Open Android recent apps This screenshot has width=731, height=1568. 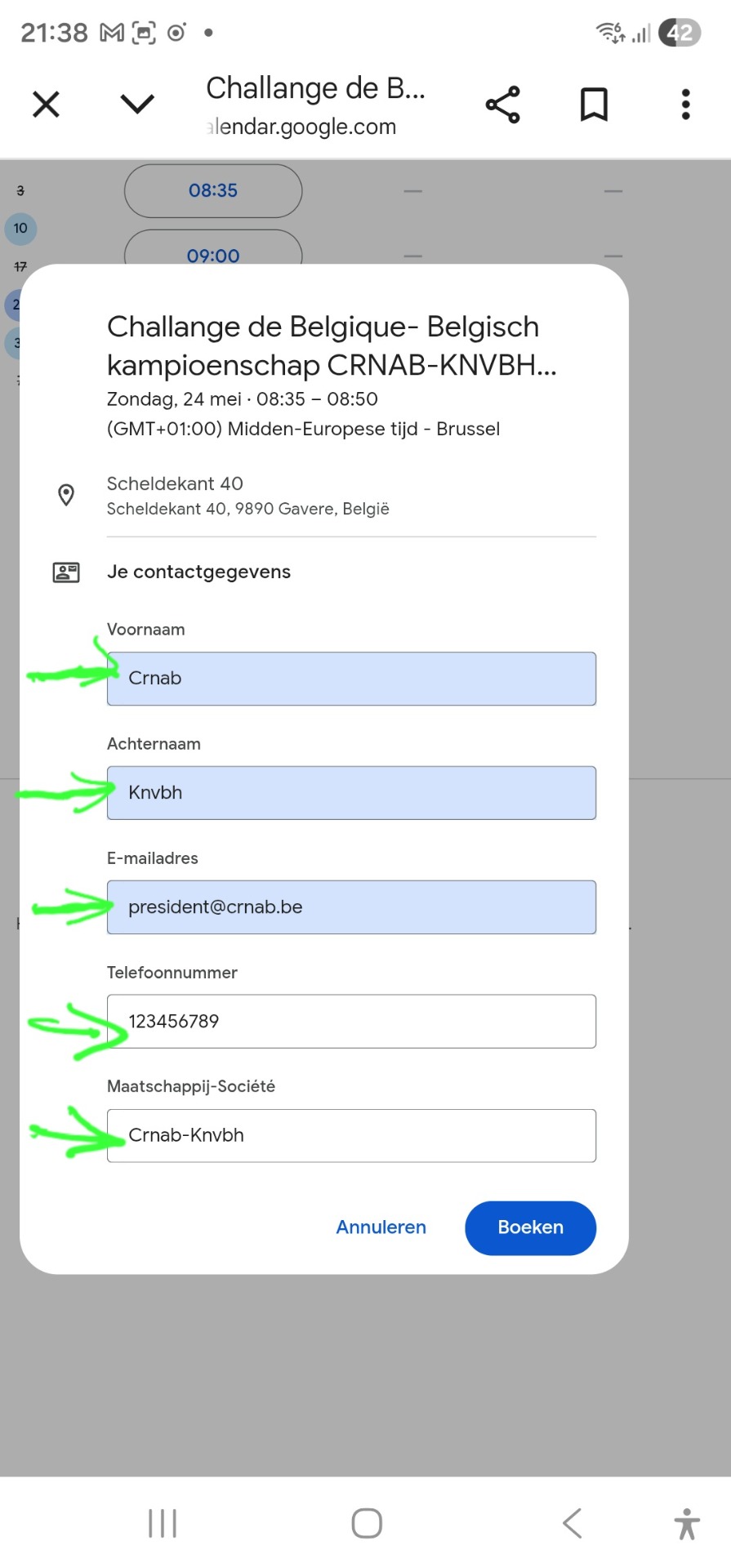[163, 1523]
